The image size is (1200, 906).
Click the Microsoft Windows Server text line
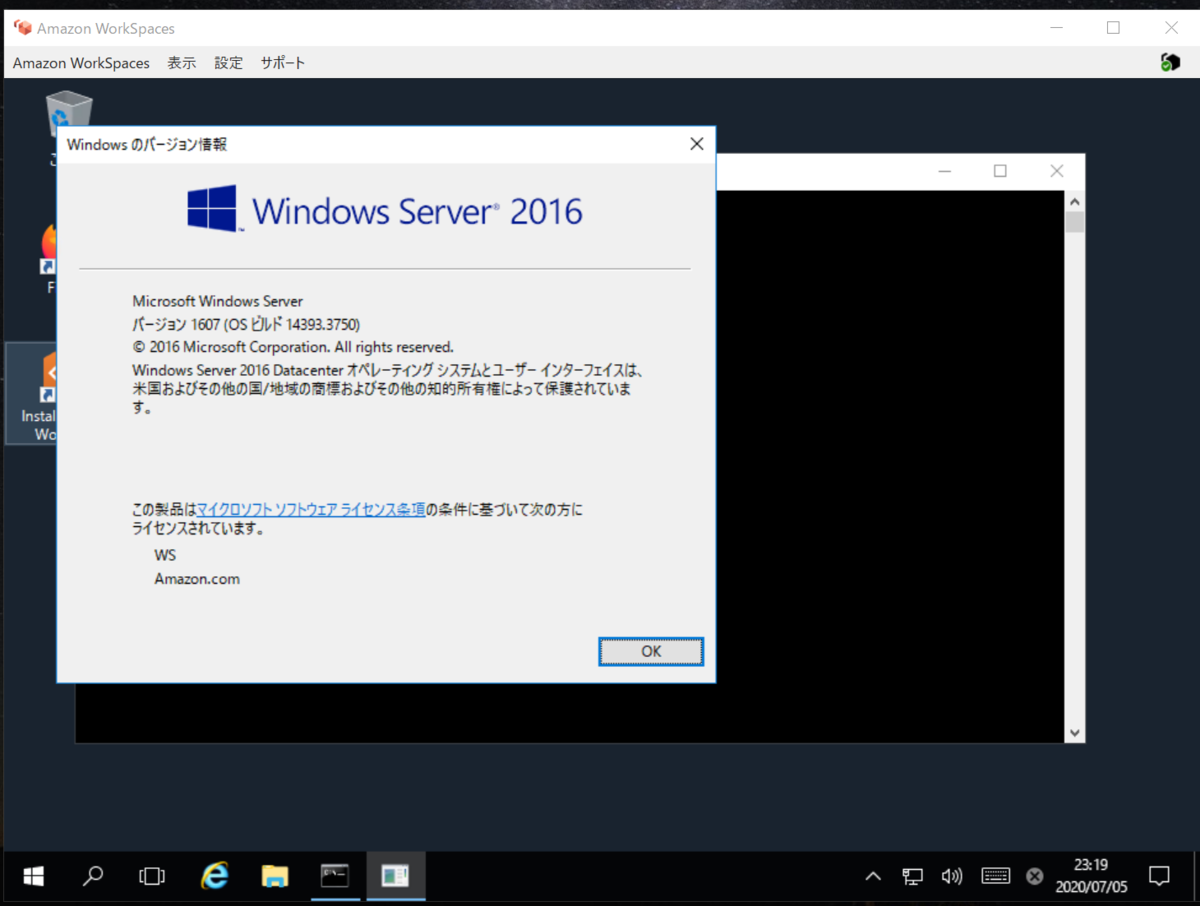click(x=217, y=301)
